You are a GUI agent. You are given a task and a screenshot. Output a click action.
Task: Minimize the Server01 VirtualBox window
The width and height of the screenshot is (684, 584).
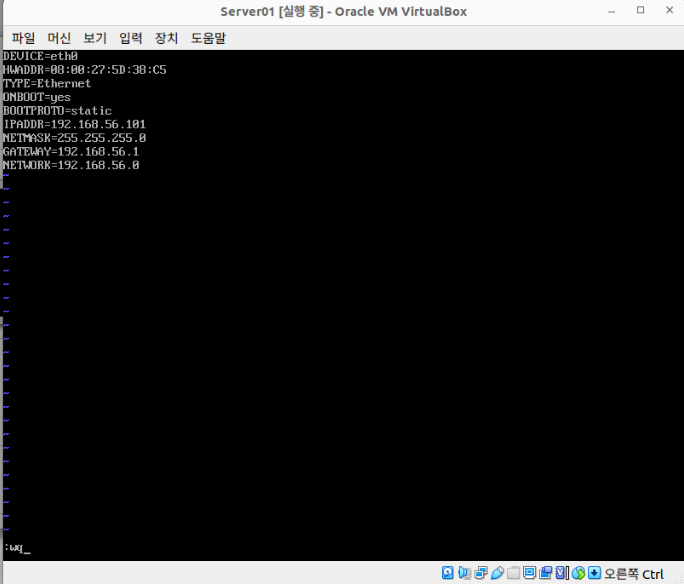612,11
